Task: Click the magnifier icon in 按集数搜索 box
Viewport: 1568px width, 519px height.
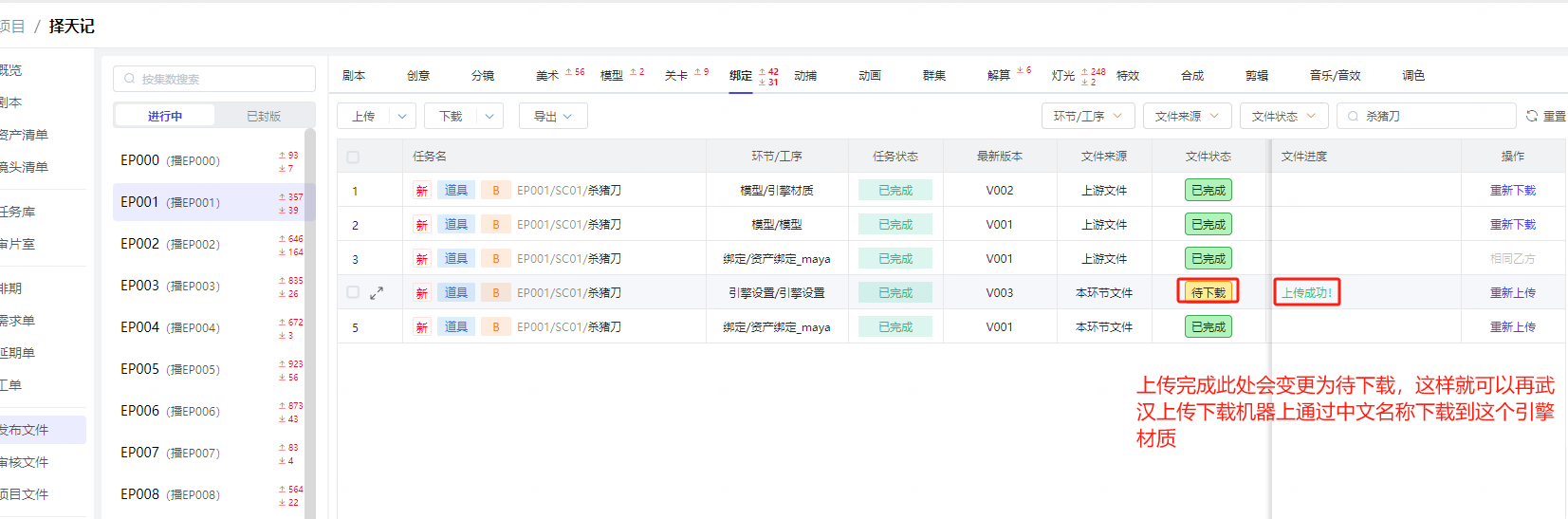Action: pos(130,79)
